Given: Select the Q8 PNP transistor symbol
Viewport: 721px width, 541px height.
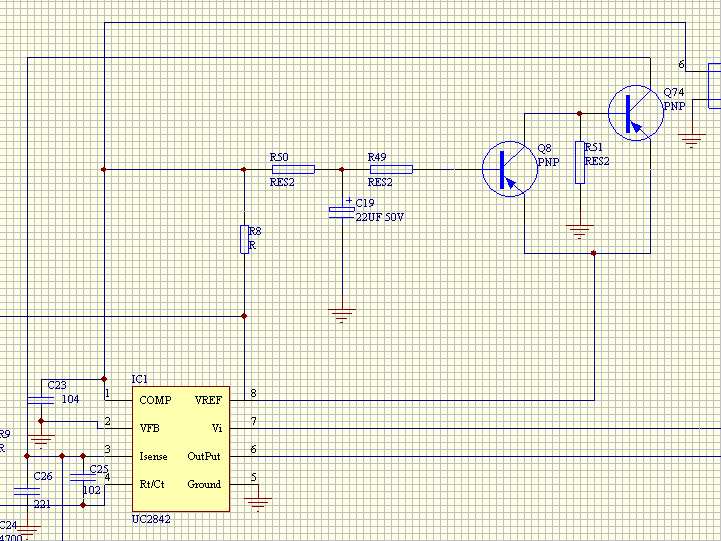Looking at the screenshot, I should [509, 169].
